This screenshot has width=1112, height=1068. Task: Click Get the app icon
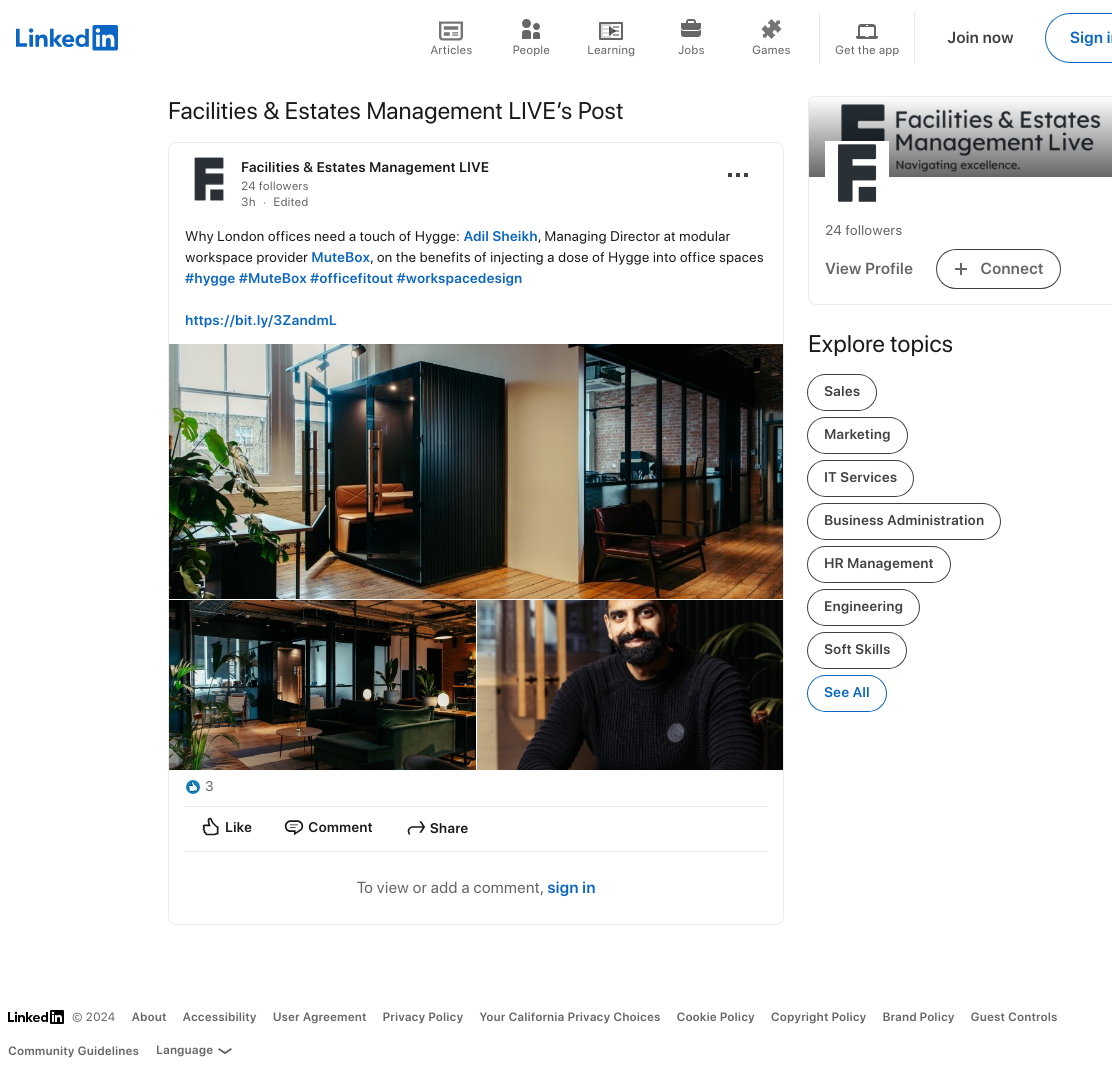point(867,38)
